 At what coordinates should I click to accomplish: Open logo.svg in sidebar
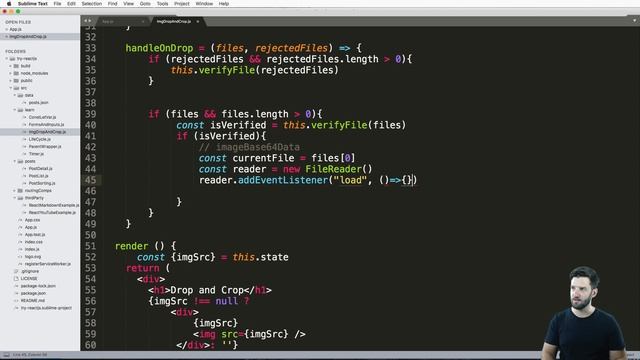(x=33, y=257)
